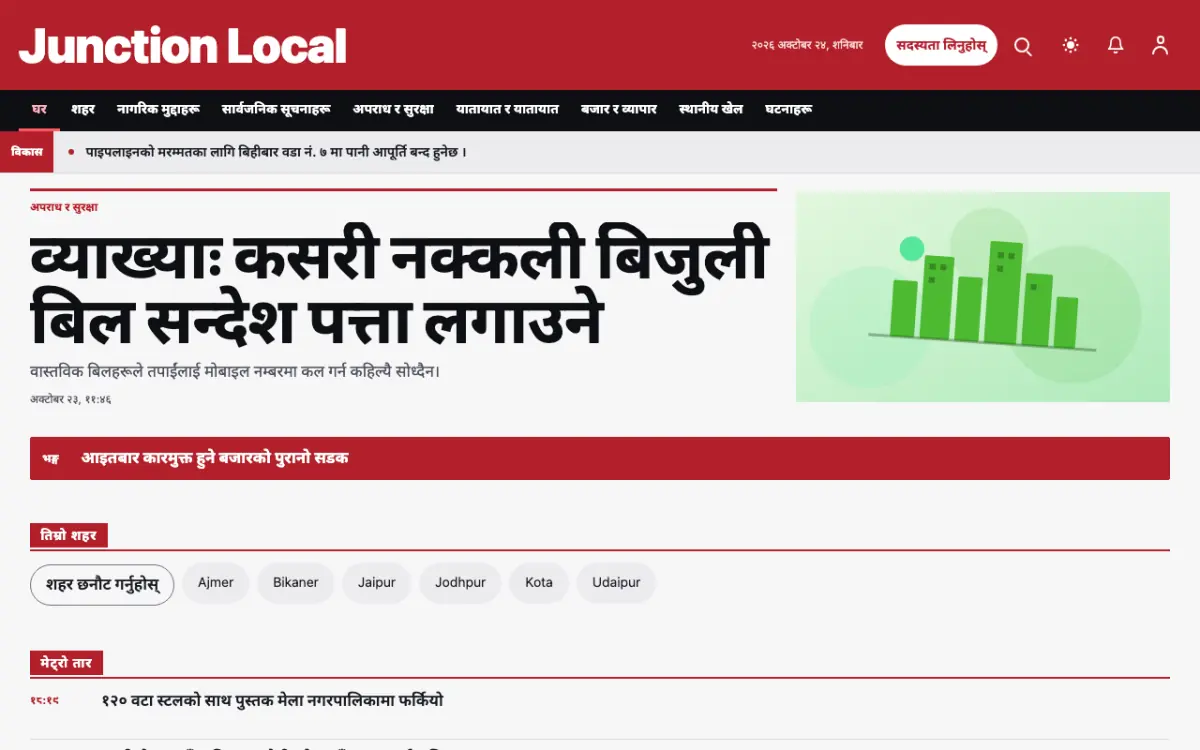Select the घर nav tab
The height and width of the screenshot is (750, 1200).
(x=40, y=110)
